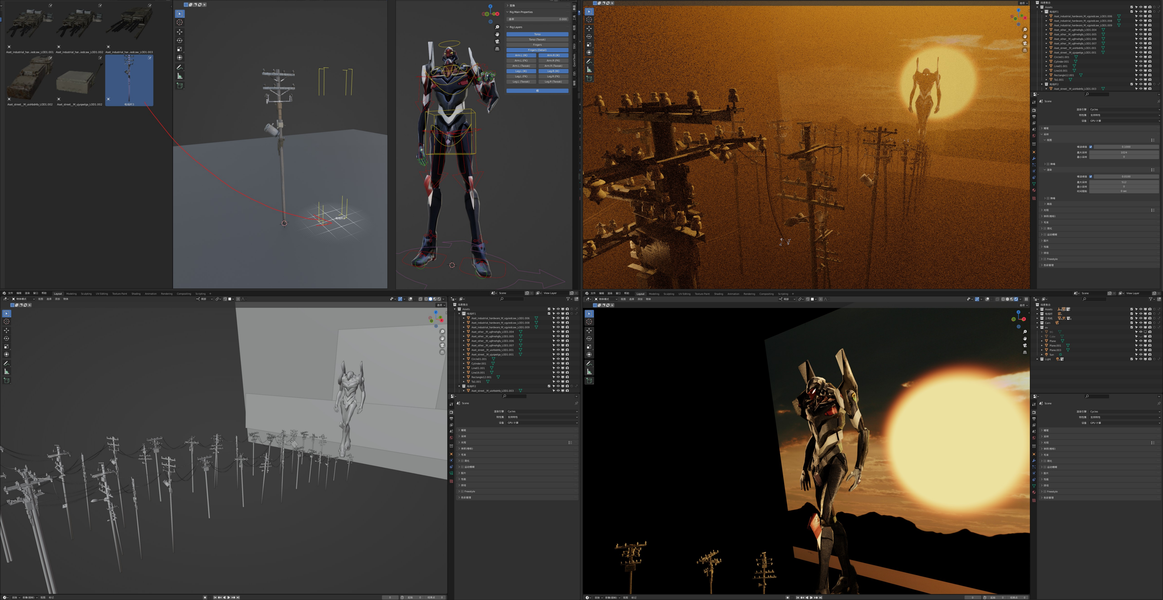This screenshot has height=600, width=1163.
Task: Click zoom magnifier icon in gray solid-view viewport
Action: click(x=442, y=332)
